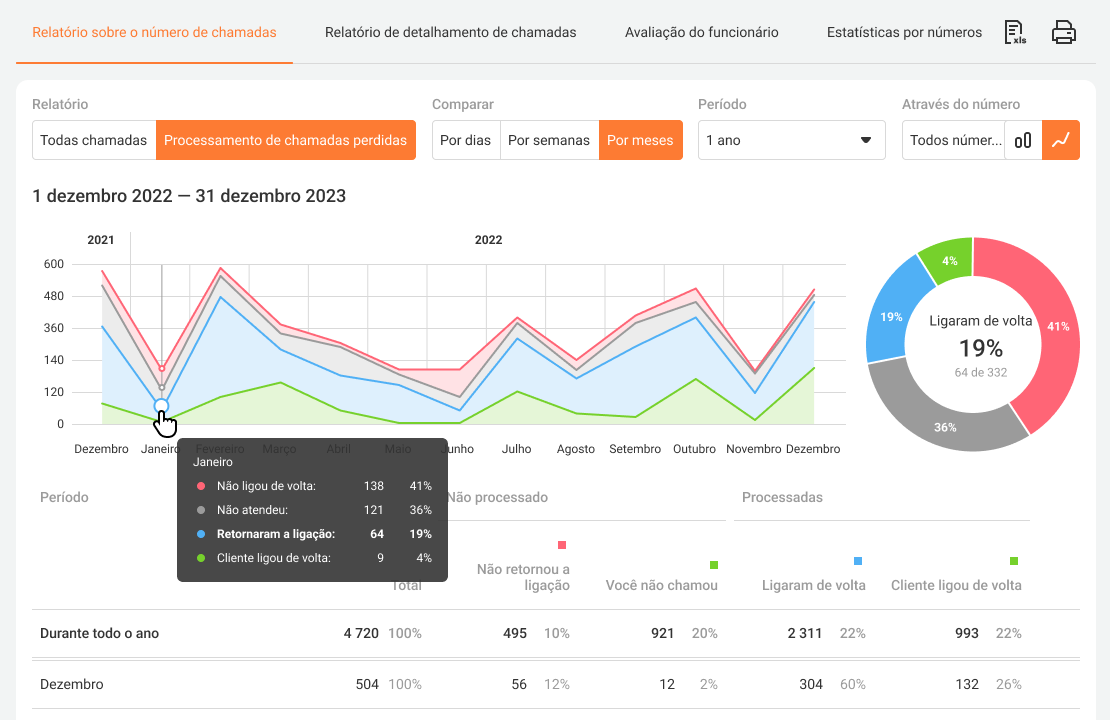Image resolution: width=1110 pixels, height=720 pixels.
Task: Export report as XLS file
Action: (1015, 32)
